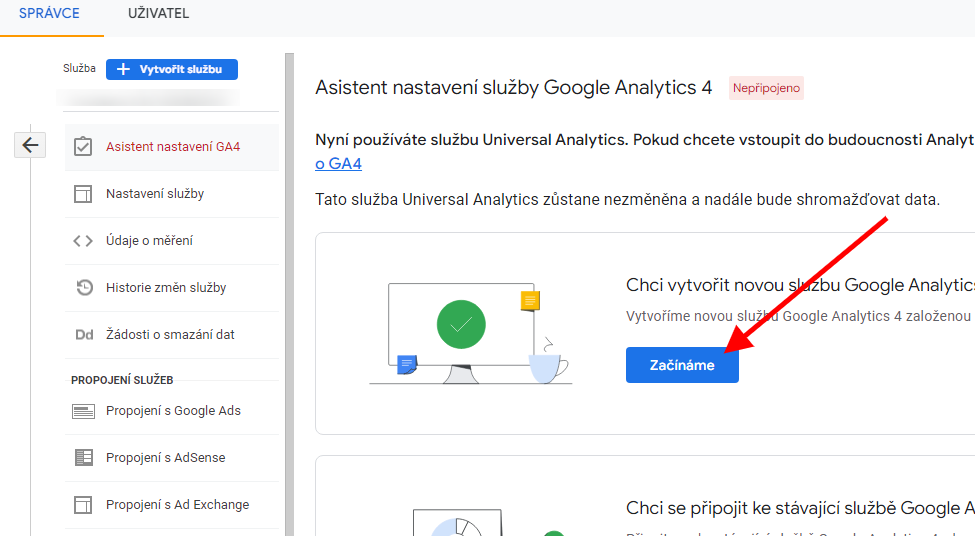Open Historie změn služby entry
The width and height of the screenshot is (975, 536).
point(166,288)
